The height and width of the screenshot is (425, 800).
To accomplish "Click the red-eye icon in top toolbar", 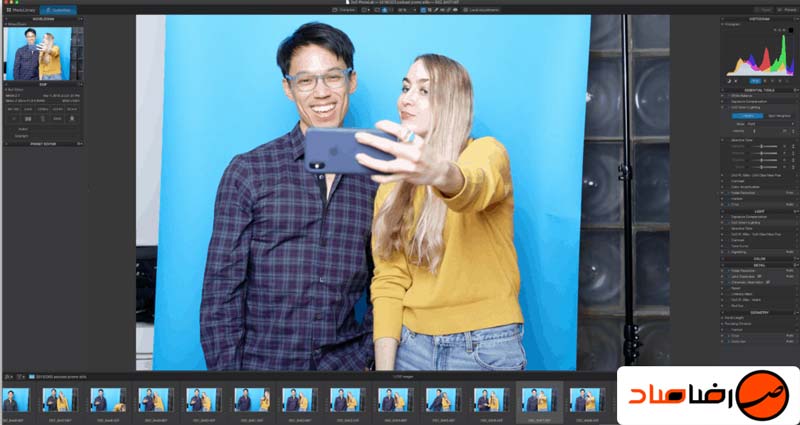I will coord(455,10).
